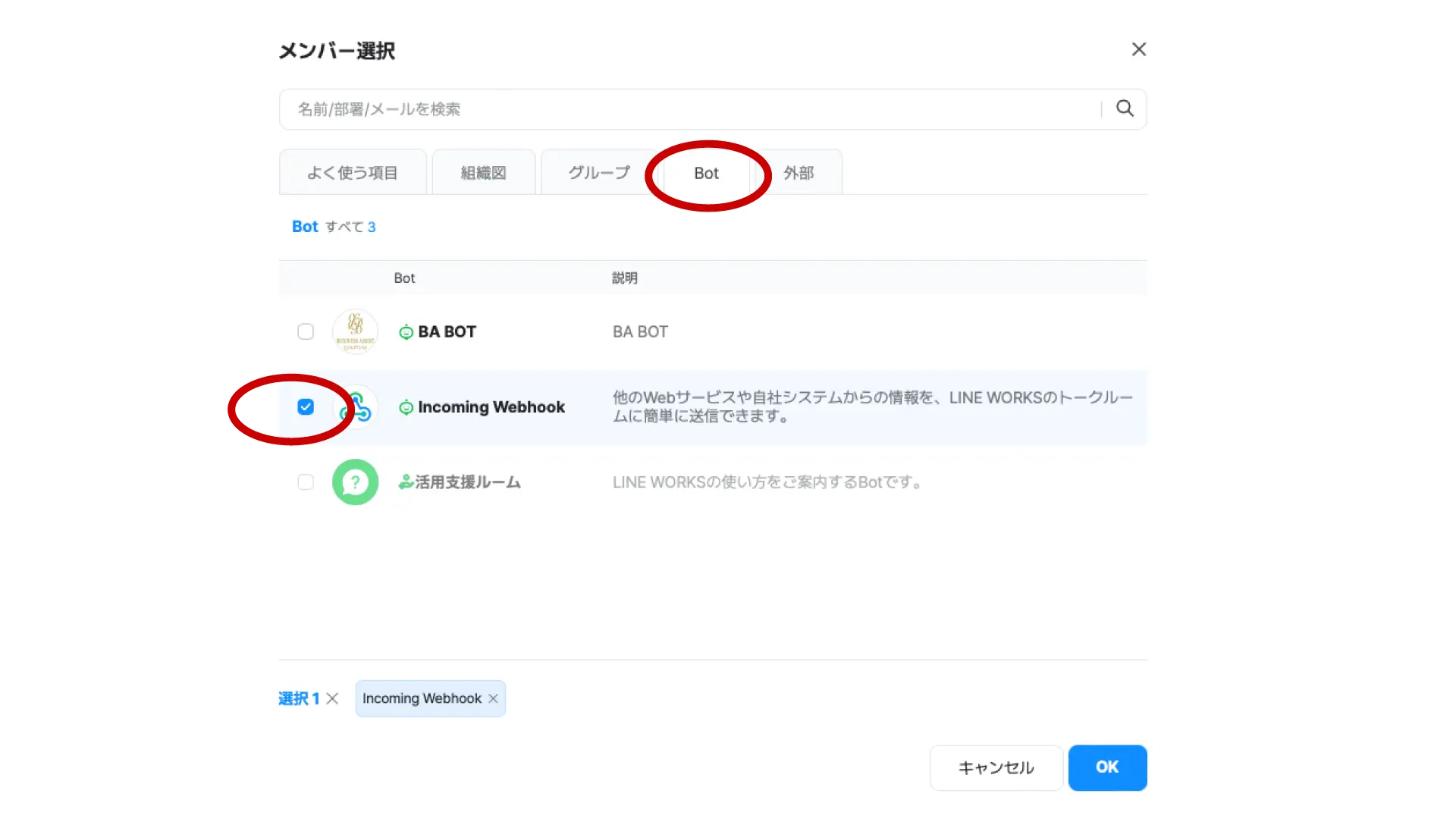Select the グループ tab
This screenshot has width=1456, height=819.
(599, 172)
